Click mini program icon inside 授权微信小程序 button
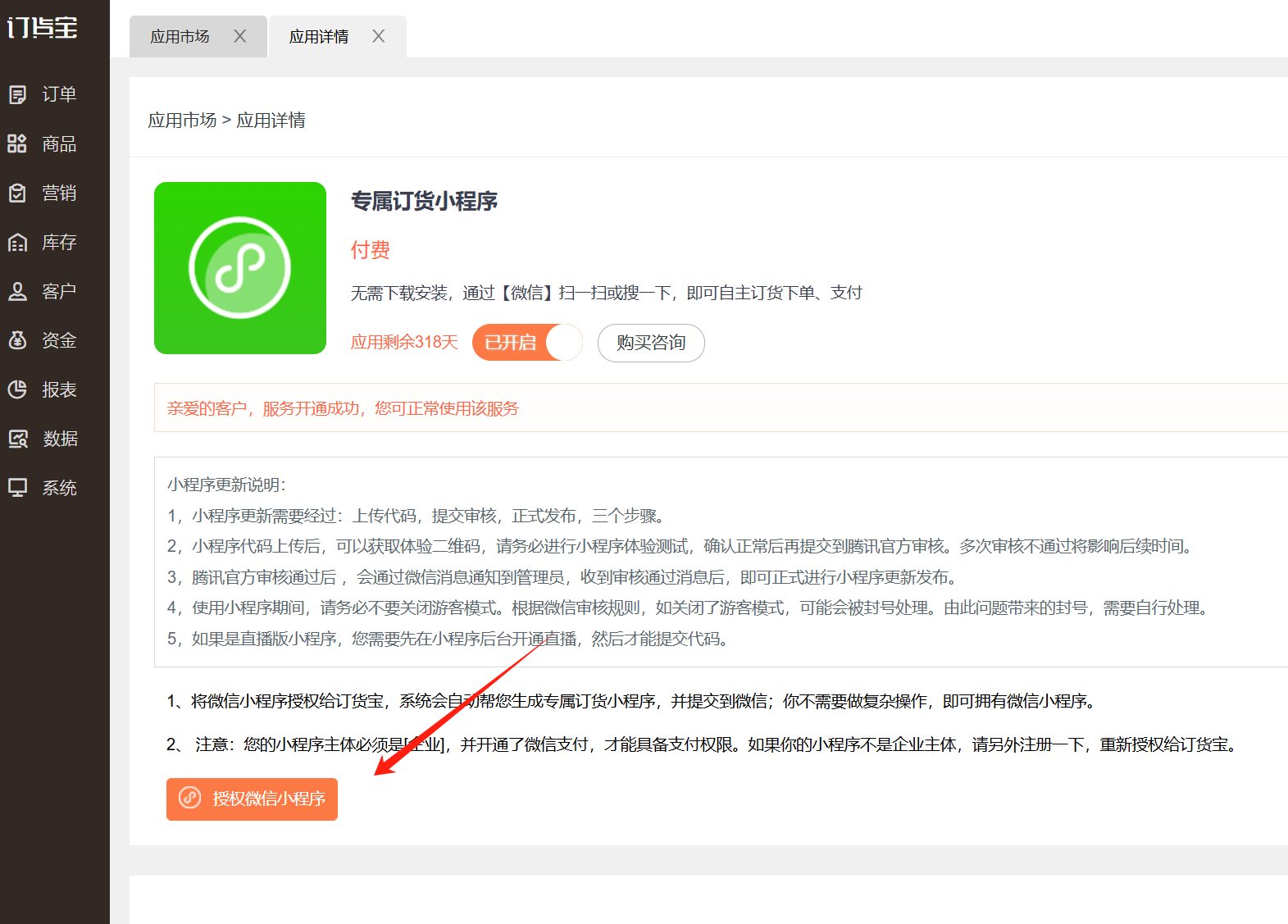The width and height of the screenshot is (1288, 924). [x=190, y=798]
